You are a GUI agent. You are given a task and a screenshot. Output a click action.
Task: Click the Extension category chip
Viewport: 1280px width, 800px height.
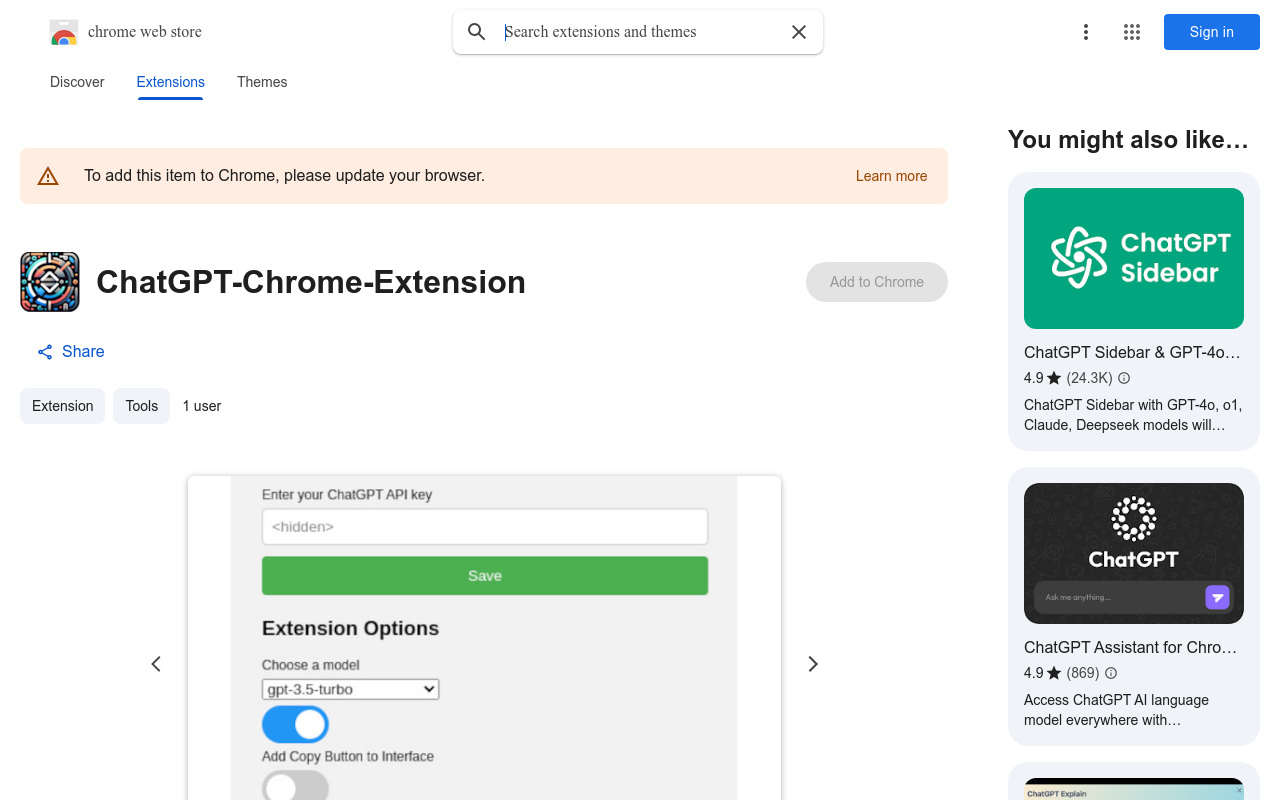[62, 406]
